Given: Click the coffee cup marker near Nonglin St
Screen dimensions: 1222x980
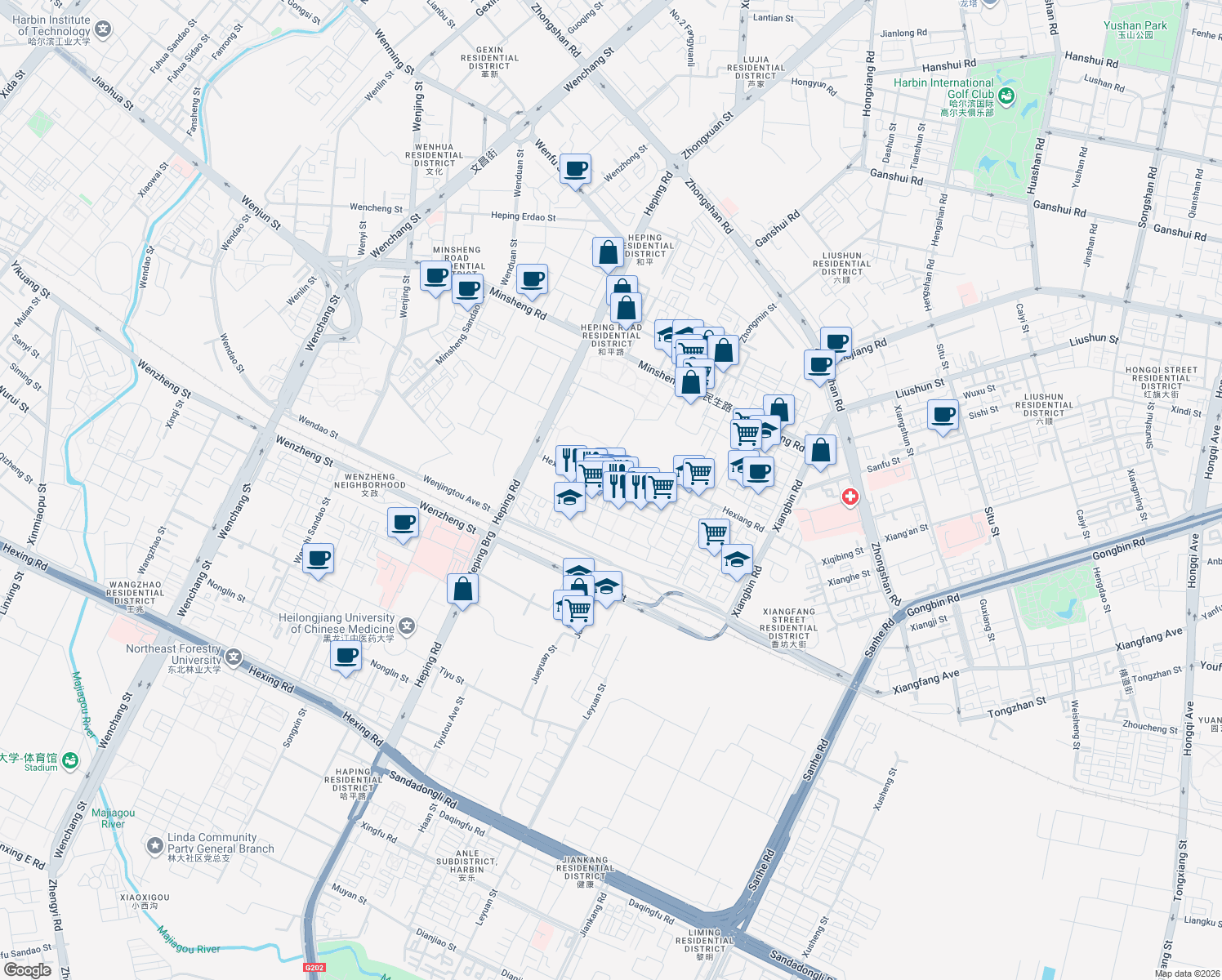Looking at the screenshot, I should (x=346, y=657).
